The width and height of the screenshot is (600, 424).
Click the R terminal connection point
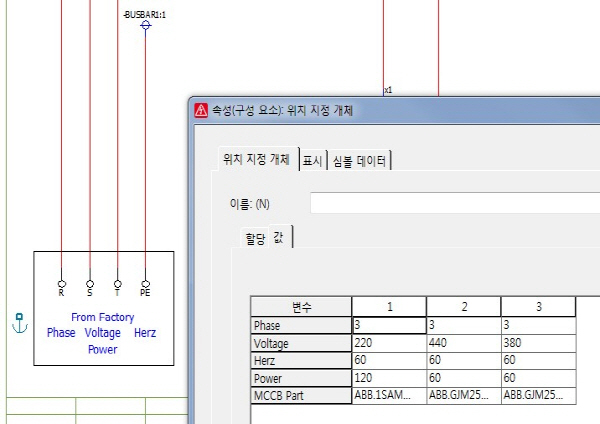point(62,284)
